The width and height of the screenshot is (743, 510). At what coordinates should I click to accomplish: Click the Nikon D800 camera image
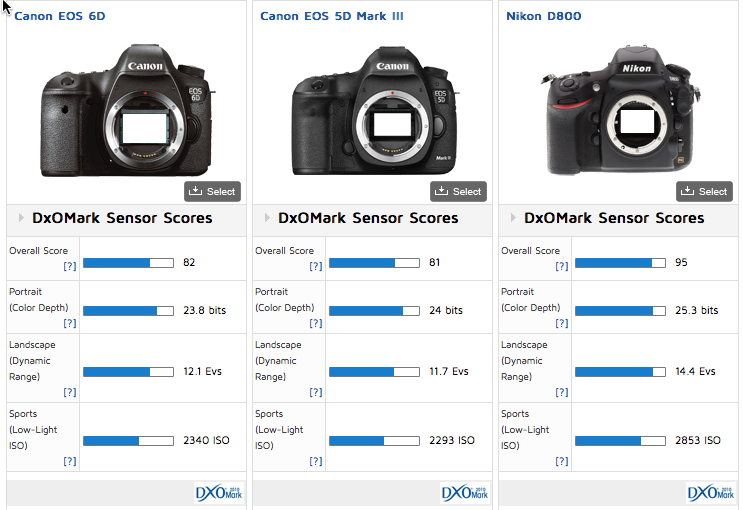621,110
